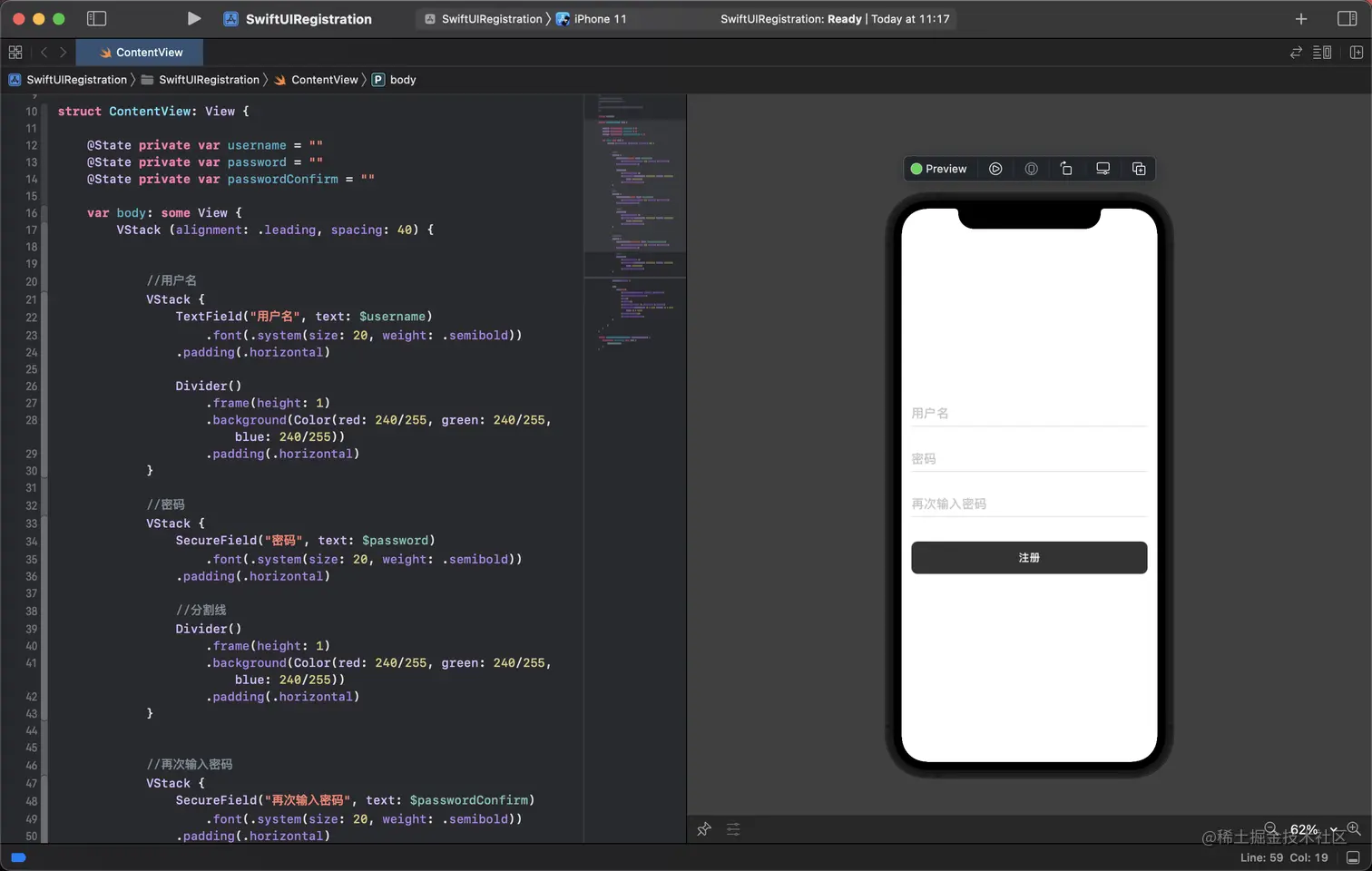The image size is (1372, 871).
Task: Open preview device settings icon
Action: coord(1102,169)
